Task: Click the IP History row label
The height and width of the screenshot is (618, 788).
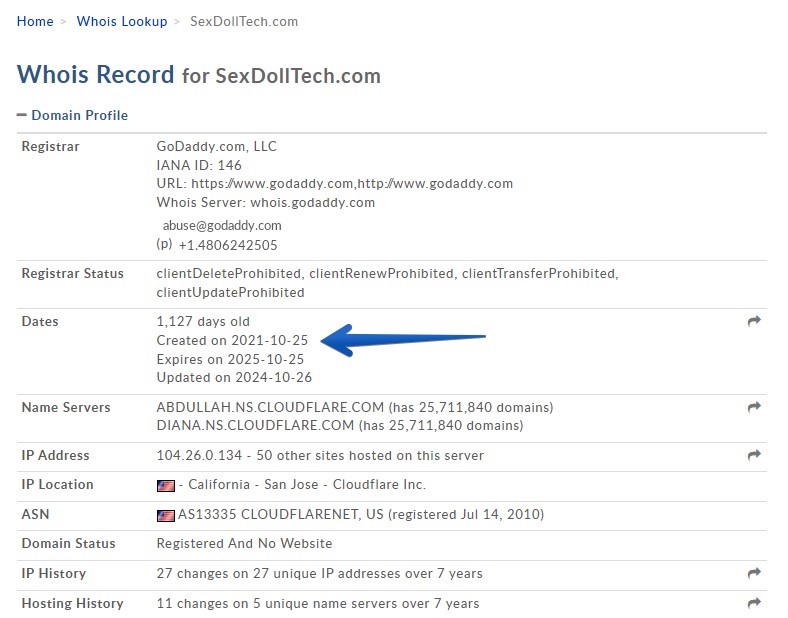Action: pyautogui.click(x=54, y=573)
